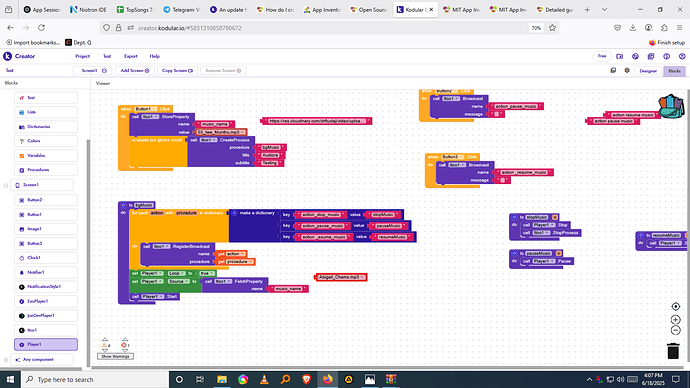Switch to the Designer view
This screenshot has width=690, height=388.
coord(648,71)
